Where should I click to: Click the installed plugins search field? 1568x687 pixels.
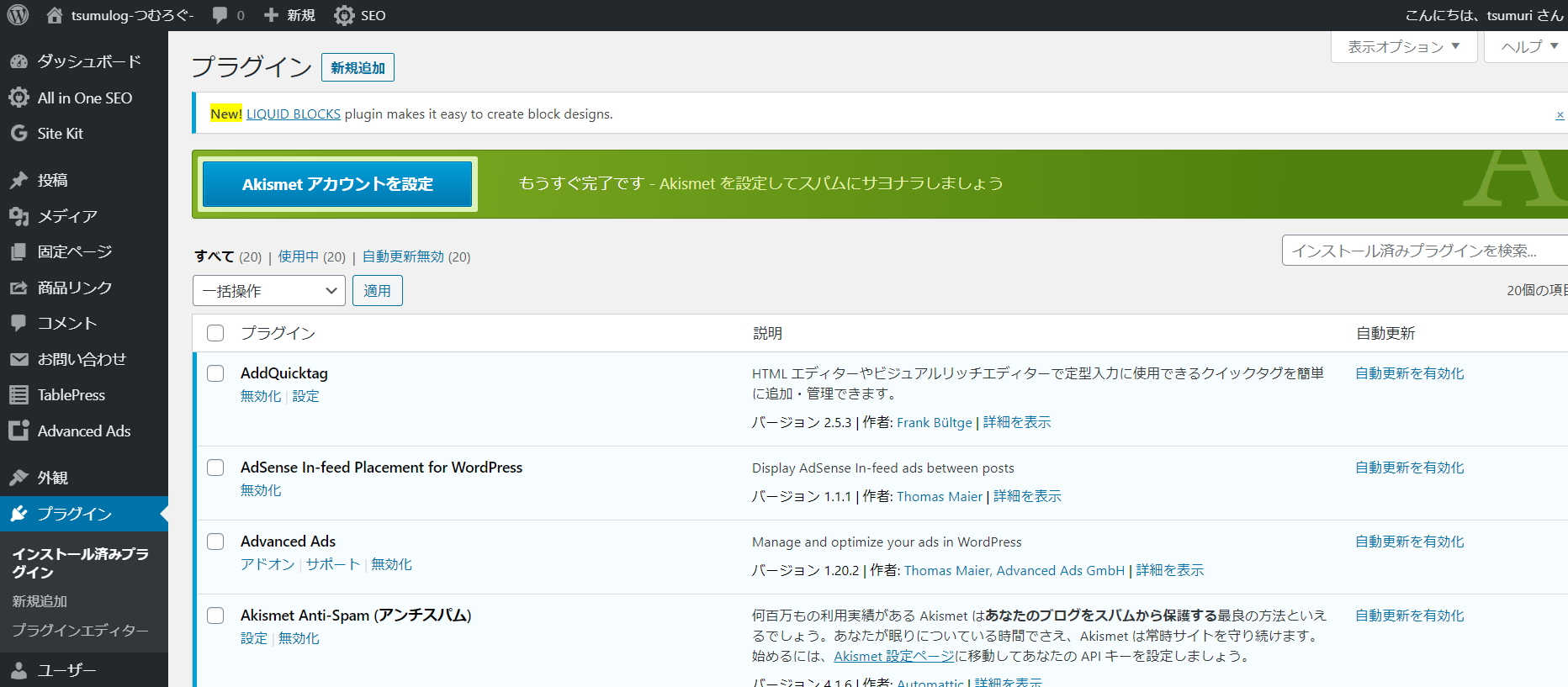coord(1424,251)
